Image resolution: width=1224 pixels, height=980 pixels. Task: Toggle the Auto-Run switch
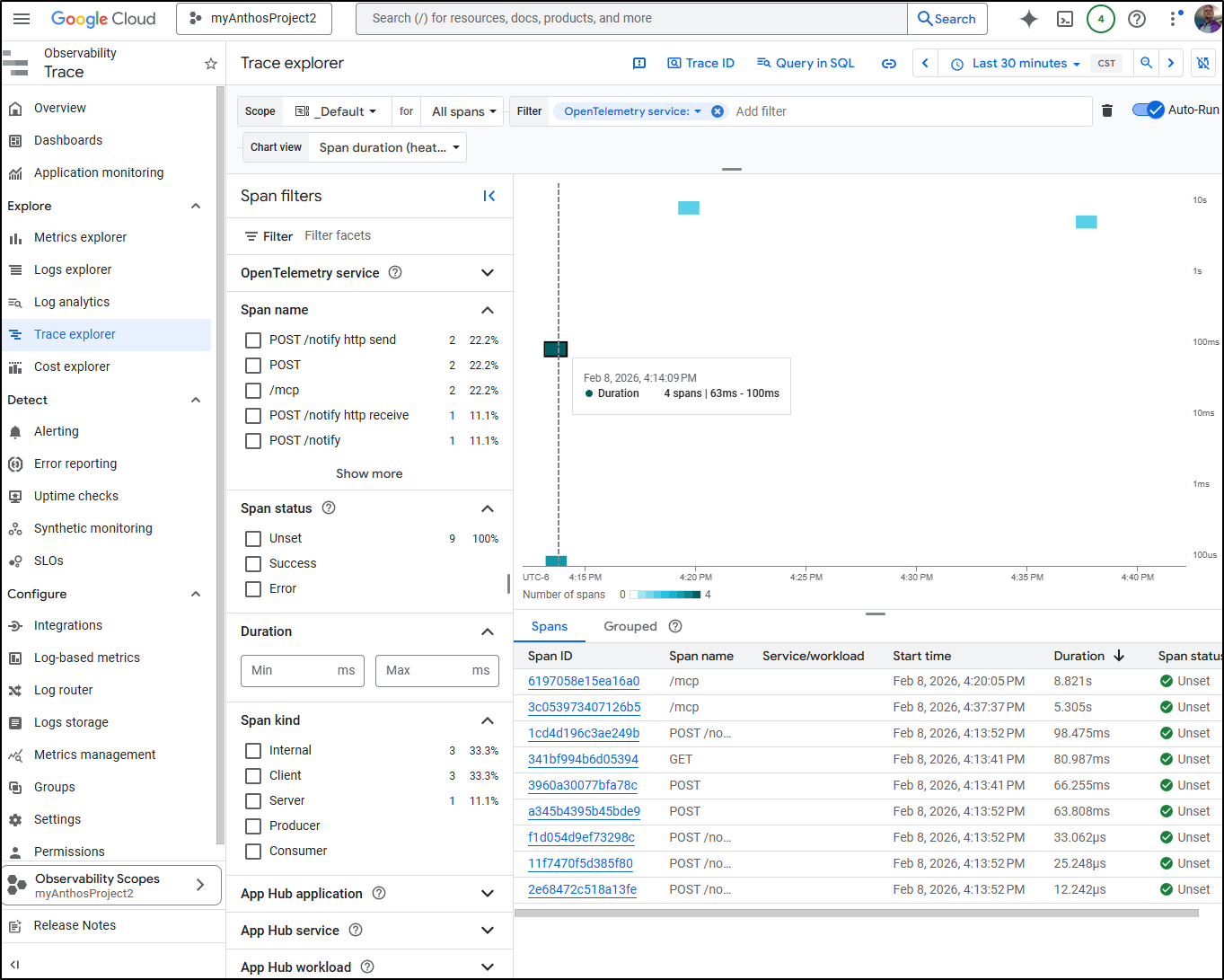click(x=1148, y=110)
